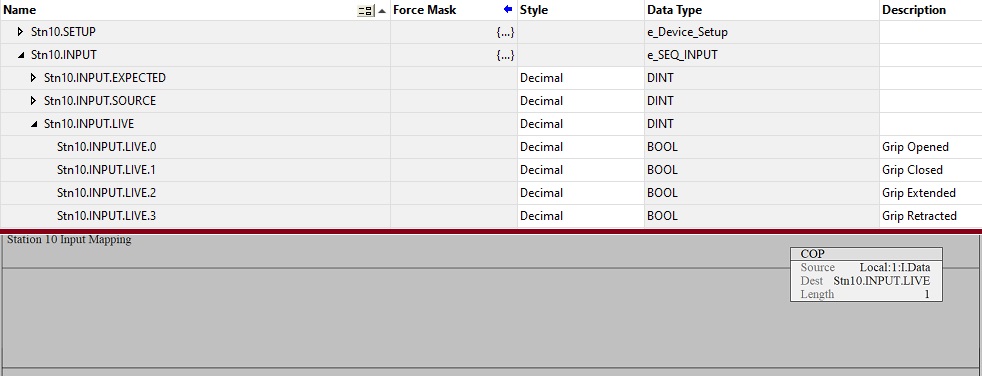Click Style cell of Stn10.INPUT.LIVE
The width and height of the screenshot is (982, 376).
[581, 124]
